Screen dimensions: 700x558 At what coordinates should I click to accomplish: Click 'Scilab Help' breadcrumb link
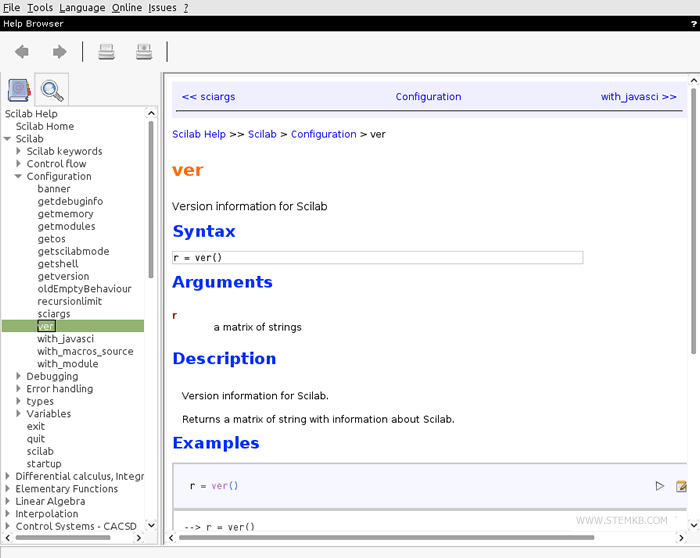point(199,134)
